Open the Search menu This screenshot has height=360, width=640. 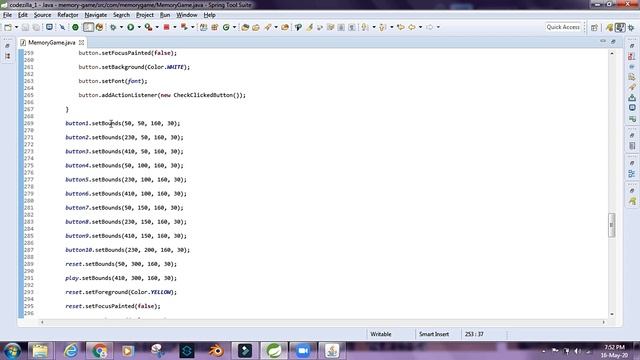(x=121, y=15)
